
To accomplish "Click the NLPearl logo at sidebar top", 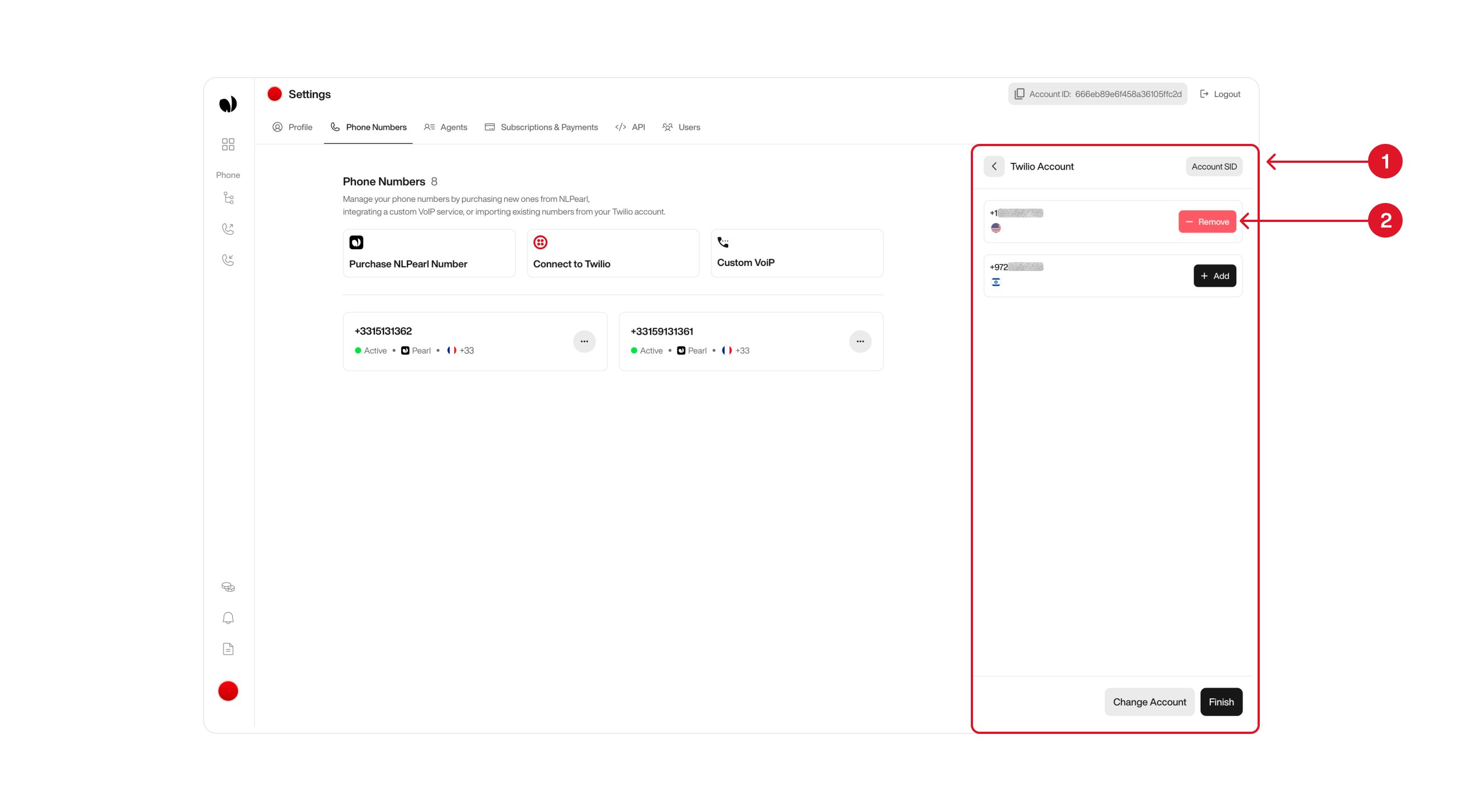I will coord(228,103).
